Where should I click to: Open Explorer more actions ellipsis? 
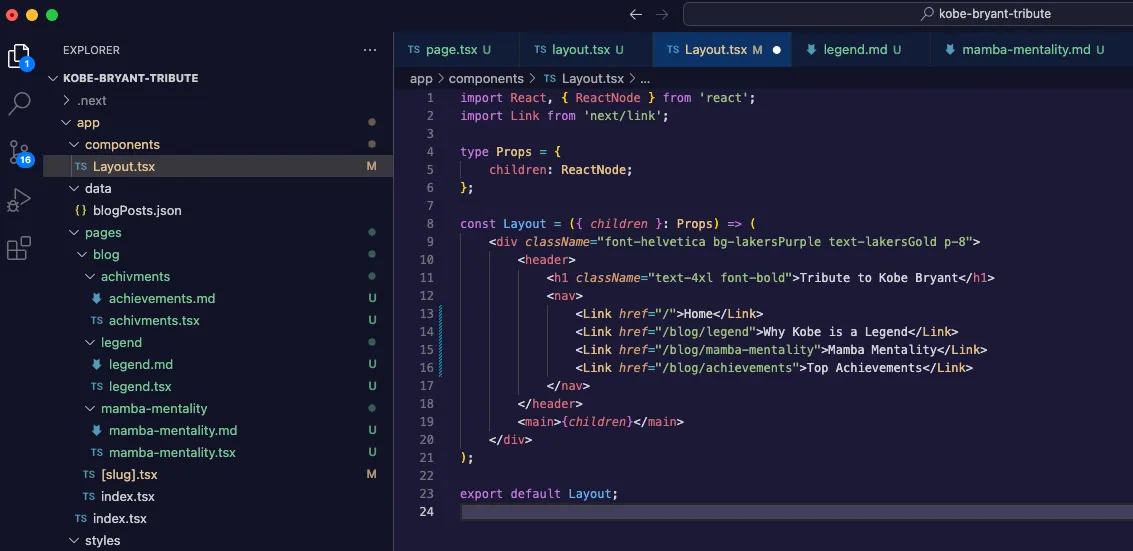370,50
